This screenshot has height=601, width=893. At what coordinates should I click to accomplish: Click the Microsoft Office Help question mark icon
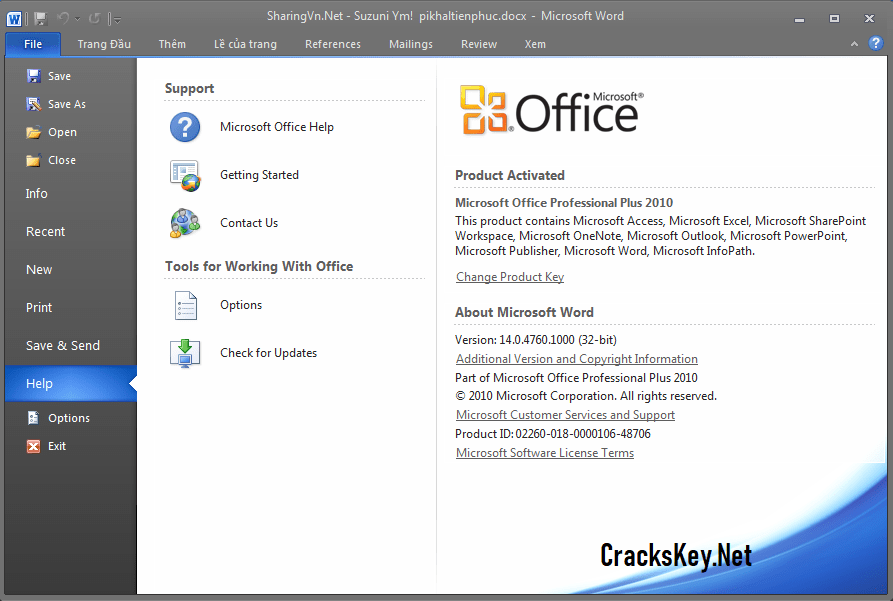click(185, 127)
